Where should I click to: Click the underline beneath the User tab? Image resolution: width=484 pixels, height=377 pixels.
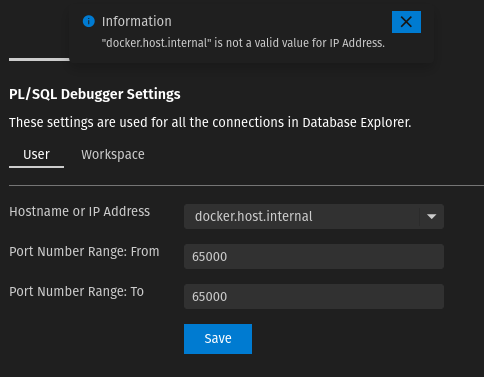click(x=36, y=167)
